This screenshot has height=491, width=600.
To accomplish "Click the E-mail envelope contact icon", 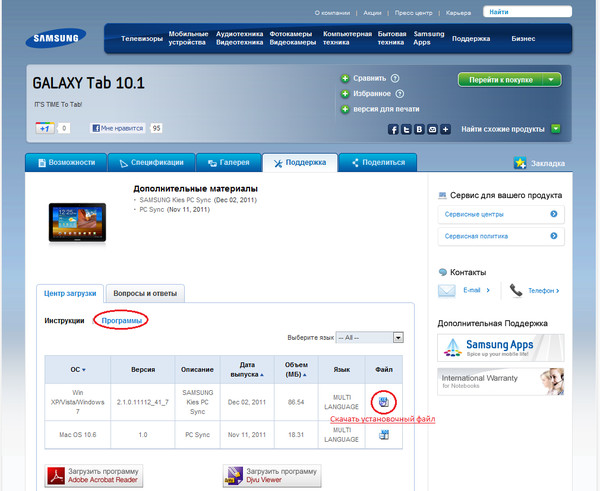I will (446, 291).
